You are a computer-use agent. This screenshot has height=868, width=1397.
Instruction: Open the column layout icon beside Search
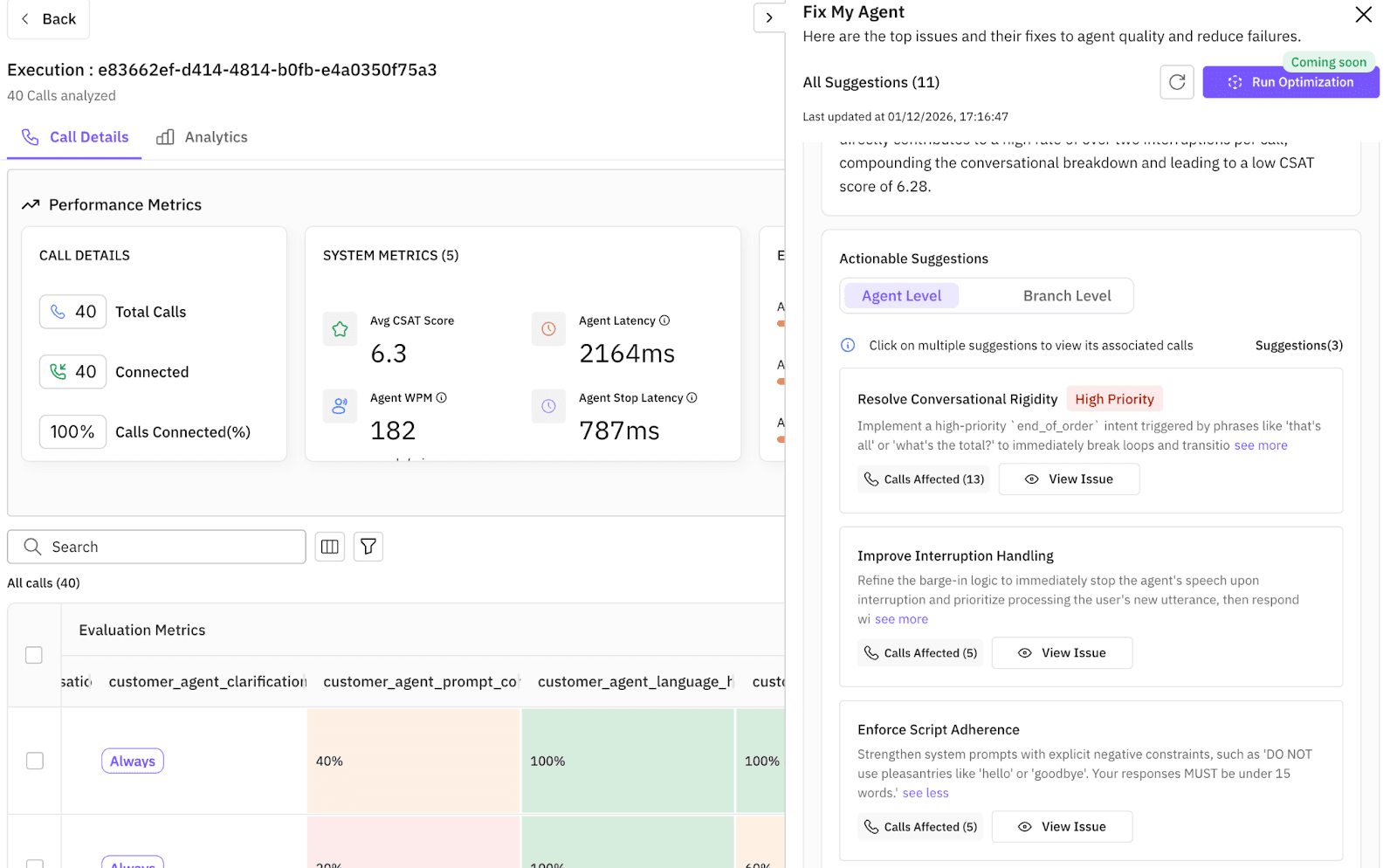329,547
